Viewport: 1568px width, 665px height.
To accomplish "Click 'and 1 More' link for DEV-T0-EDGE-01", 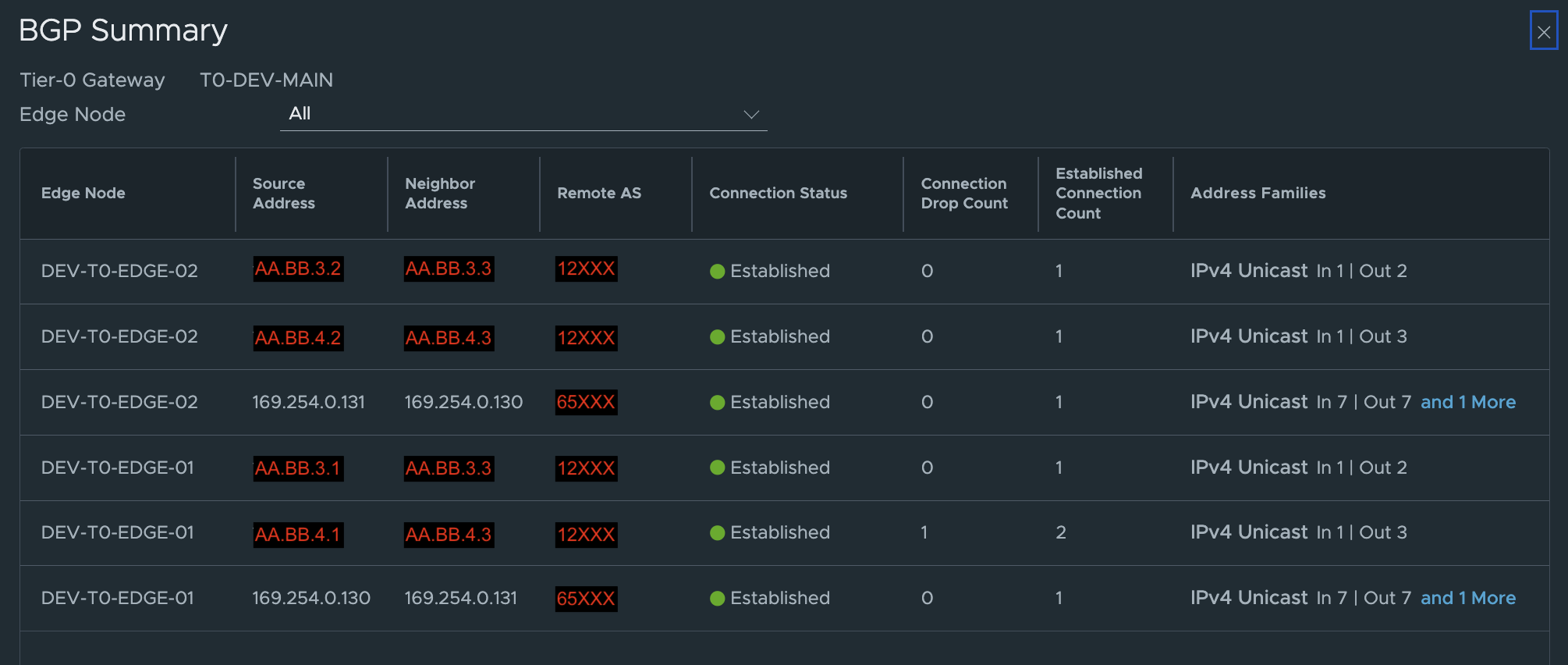I will 1467,598.
